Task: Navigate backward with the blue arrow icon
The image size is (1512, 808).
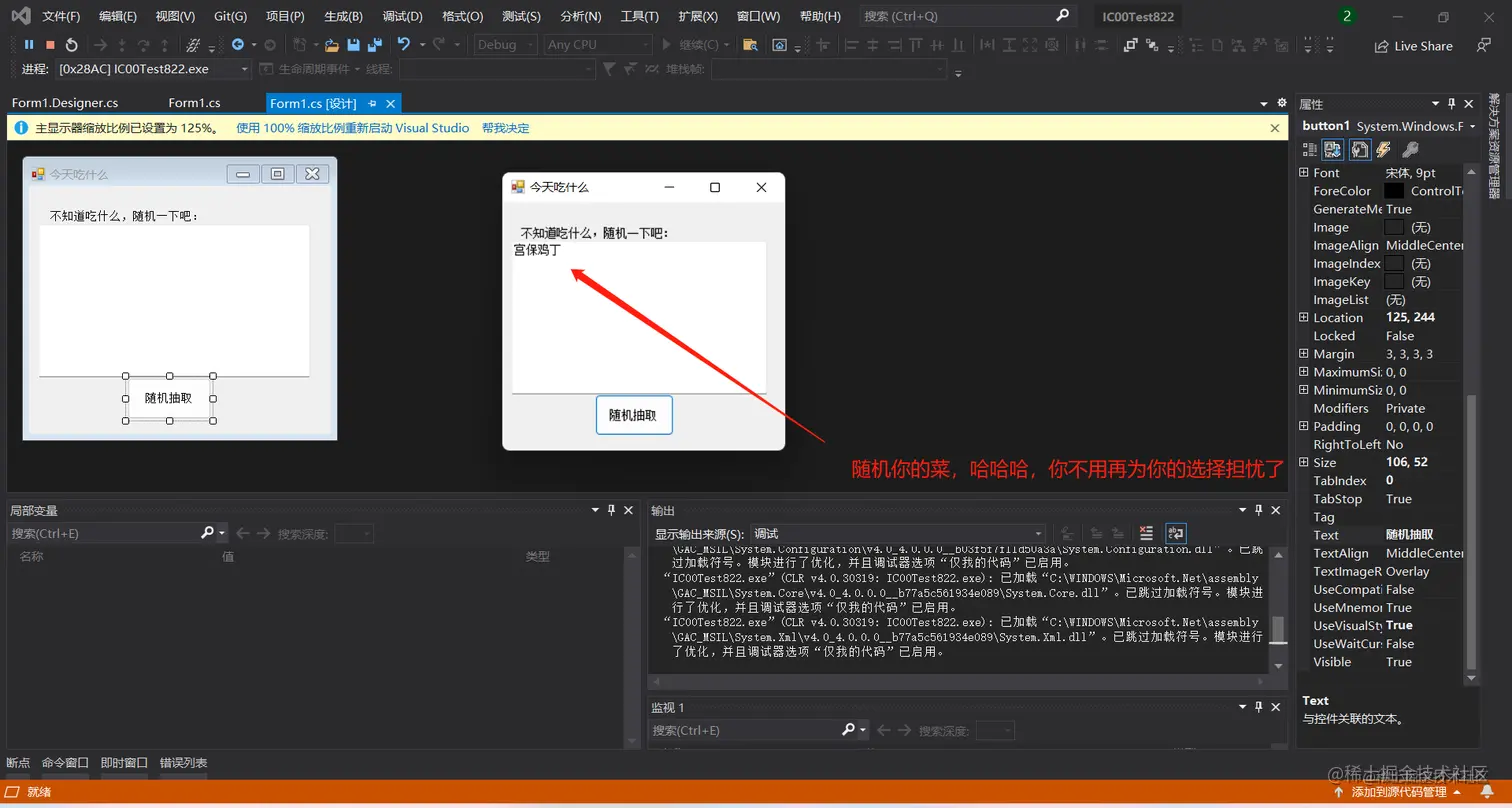Action: 238,45
